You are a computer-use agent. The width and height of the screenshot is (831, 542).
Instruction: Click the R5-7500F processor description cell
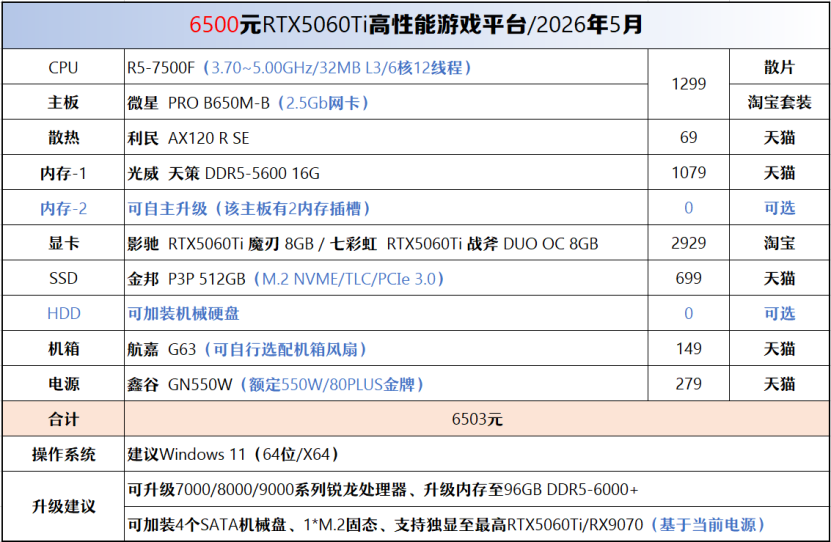pyautogui.click(x=386, y=67)
